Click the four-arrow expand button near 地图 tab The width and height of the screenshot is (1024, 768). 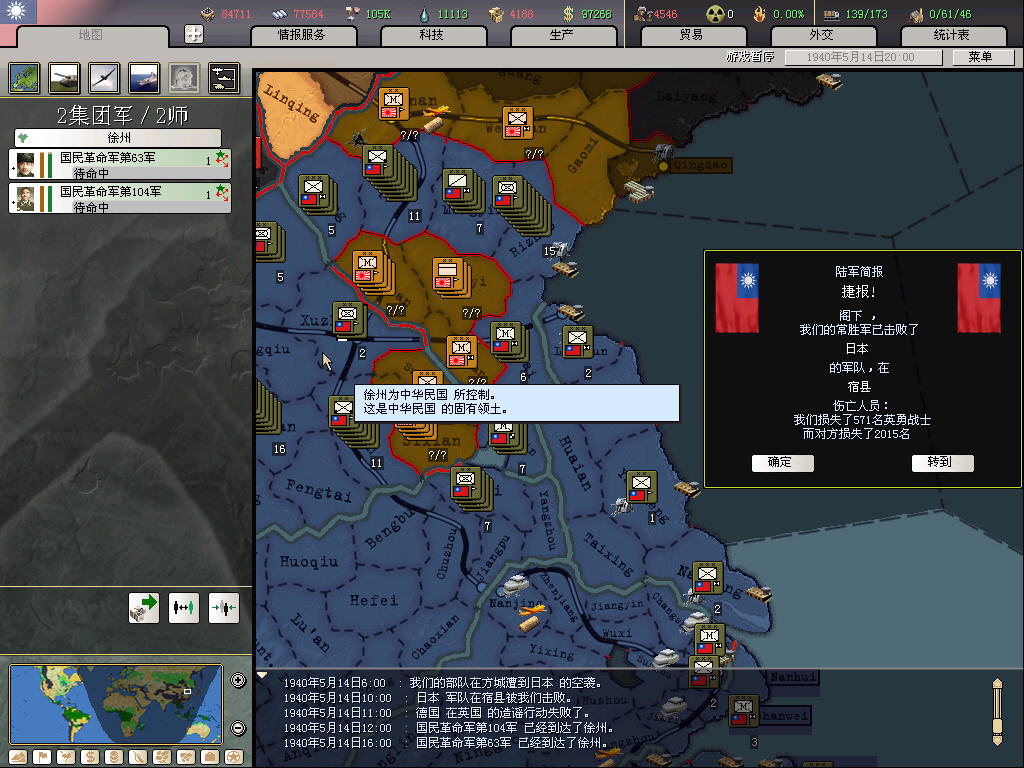tap(194, 33)
